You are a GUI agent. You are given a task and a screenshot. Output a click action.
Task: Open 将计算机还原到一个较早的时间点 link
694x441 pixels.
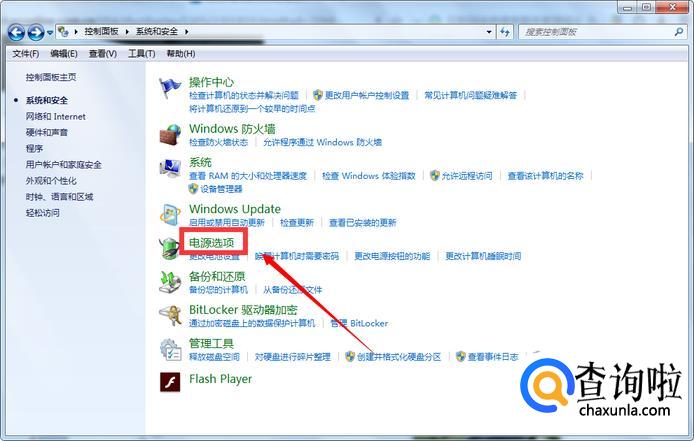click(x=252, y=108)
